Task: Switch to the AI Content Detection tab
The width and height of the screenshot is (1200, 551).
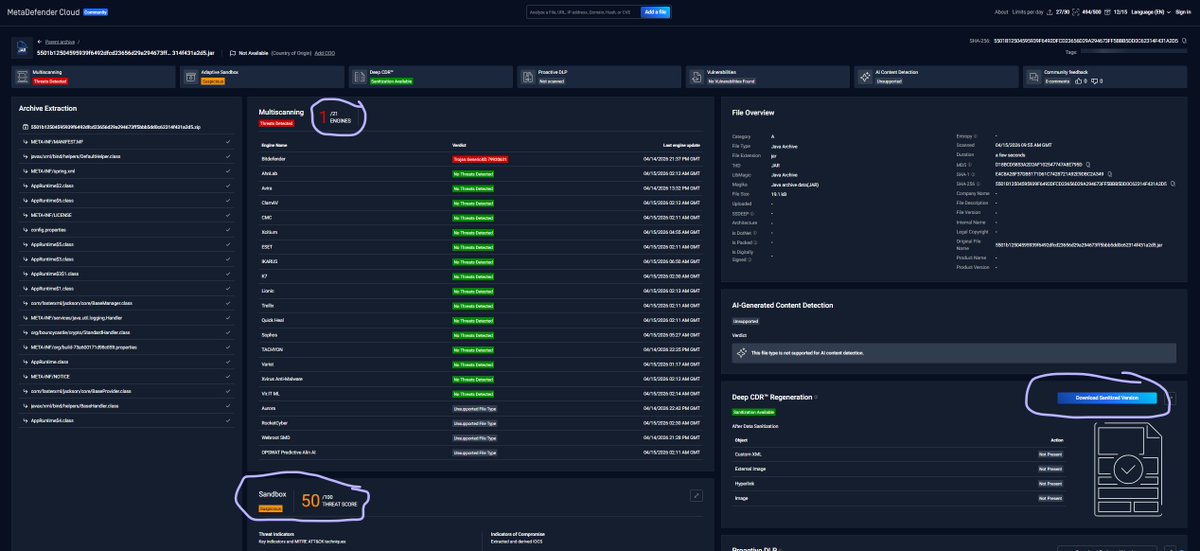Action: [x=936, y=76]
